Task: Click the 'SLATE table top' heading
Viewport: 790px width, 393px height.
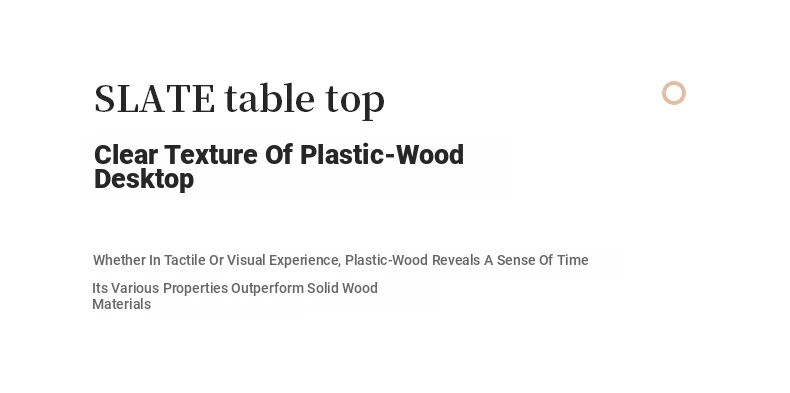Action: pos(239,100)
